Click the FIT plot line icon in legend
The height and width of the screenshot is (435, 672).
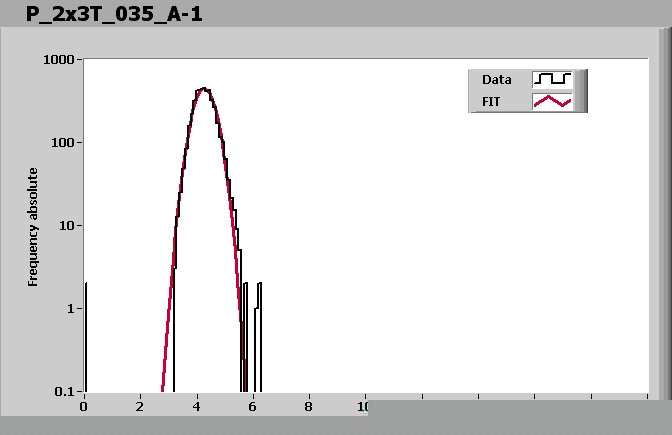click(x=552, y=101)
